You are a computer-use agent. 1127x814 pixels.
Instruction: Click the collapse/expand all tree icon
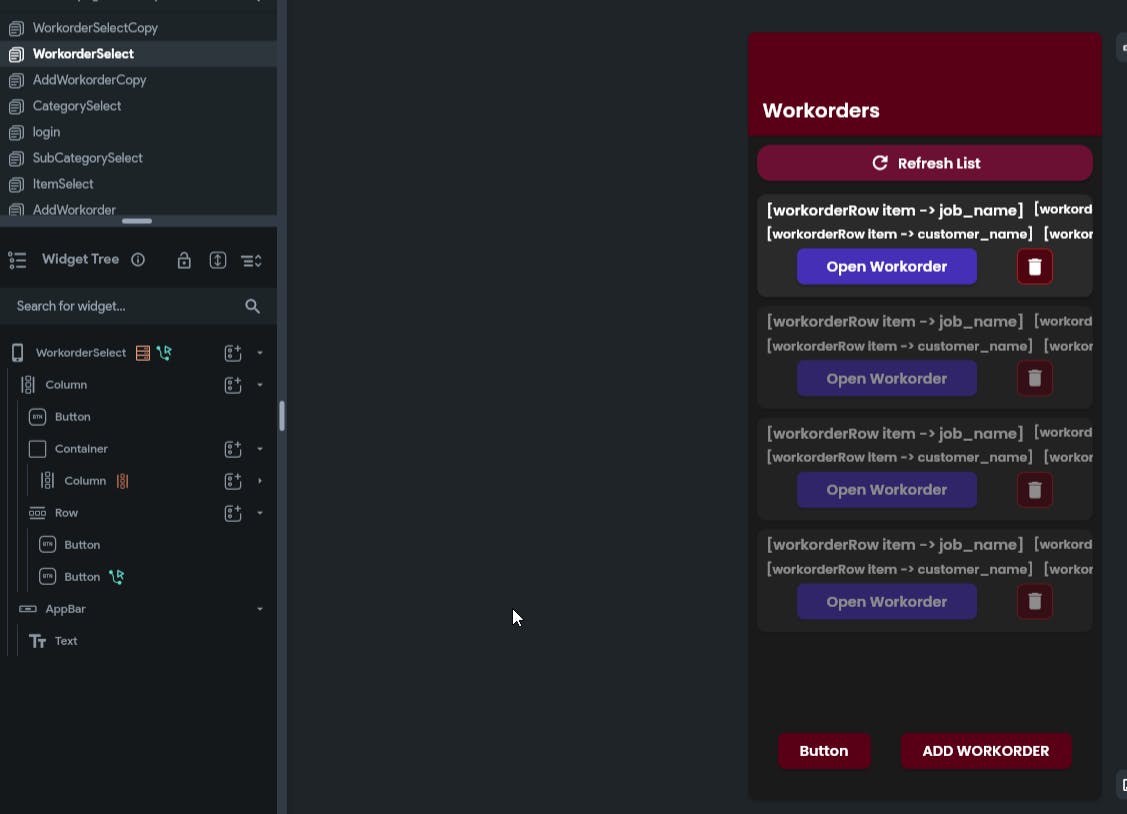click(x=251, y=261)
